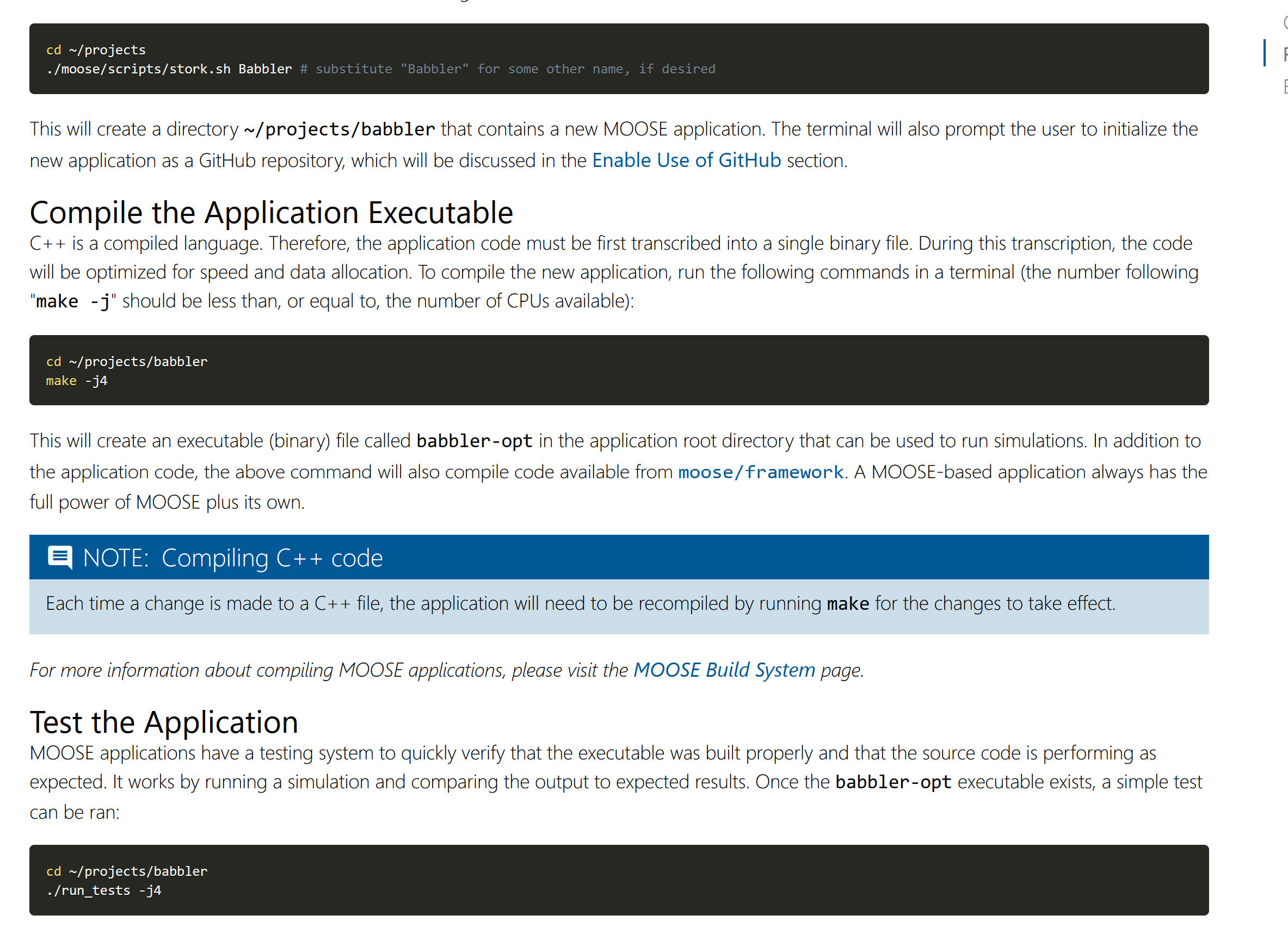
Task: Click the stork.sh Babbler command line
Action: tap(169, 69)
